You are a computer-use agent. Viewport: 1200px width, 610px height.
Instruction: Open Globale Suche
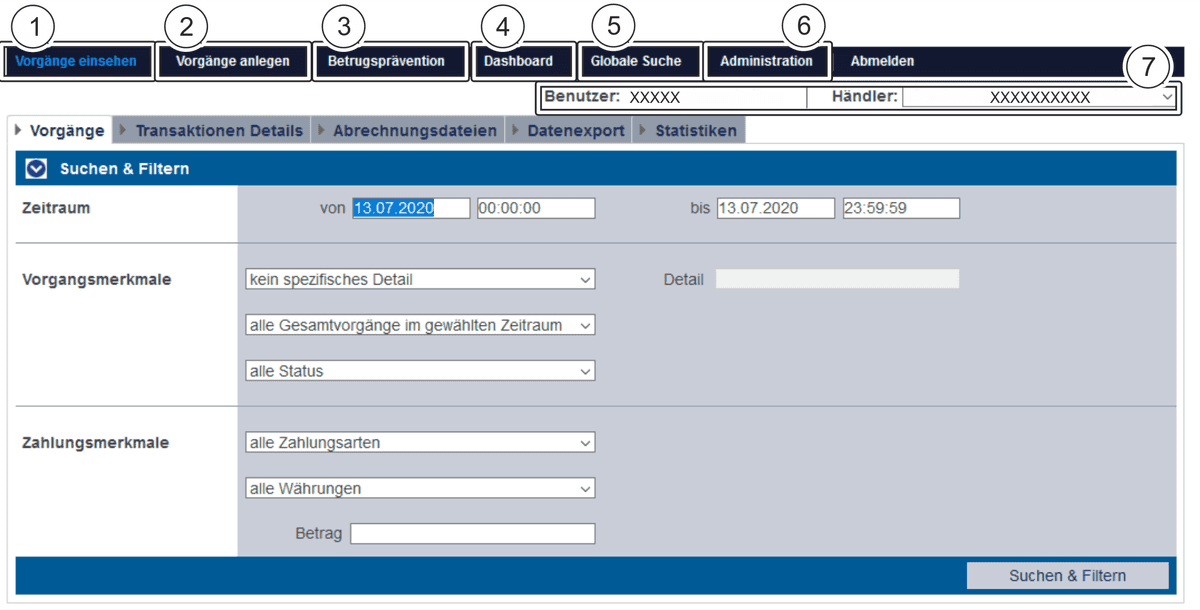(635, 61)
